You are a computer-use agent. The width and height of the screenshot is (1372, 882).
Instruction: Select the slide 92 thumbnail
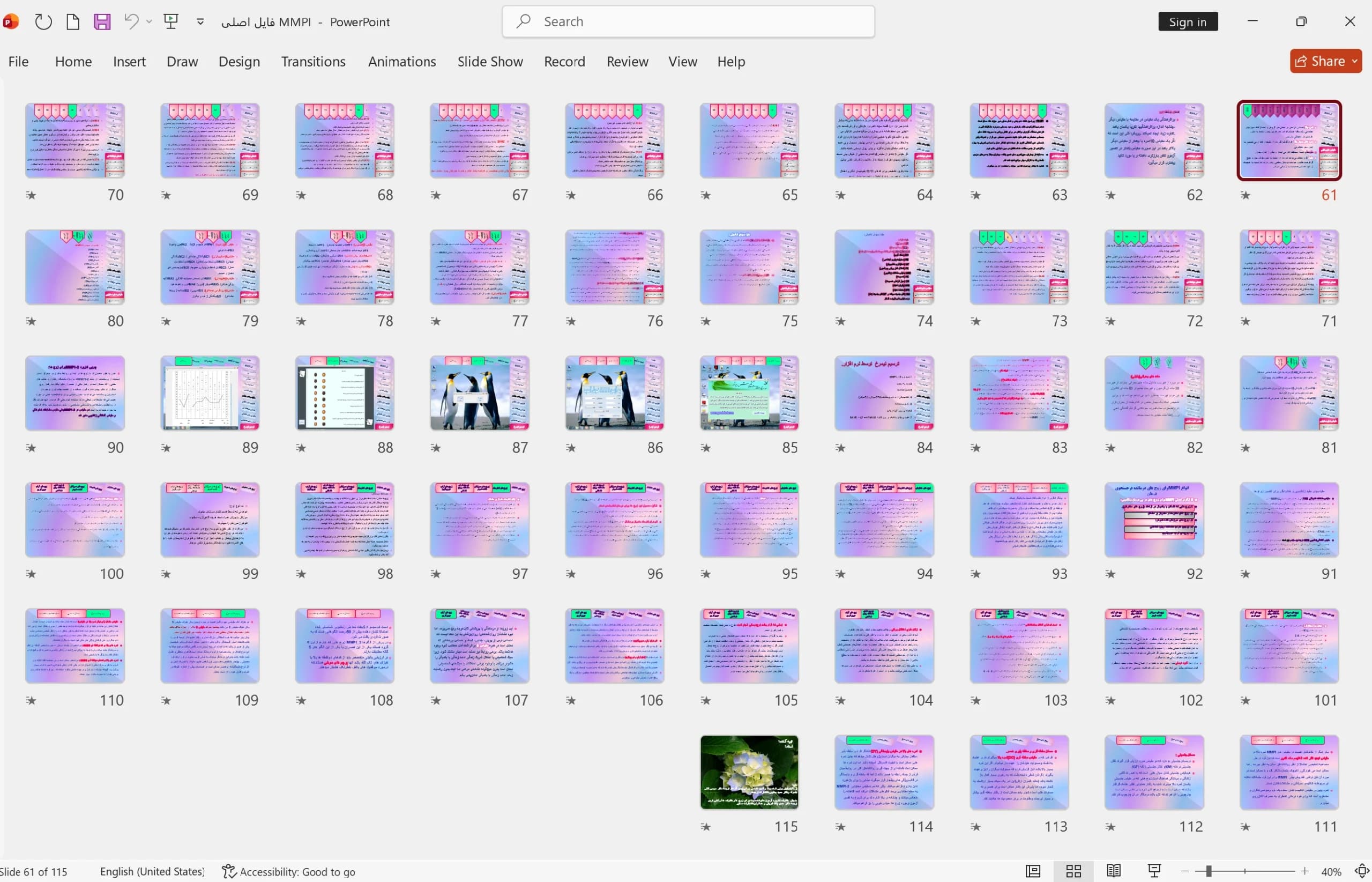1154,520
